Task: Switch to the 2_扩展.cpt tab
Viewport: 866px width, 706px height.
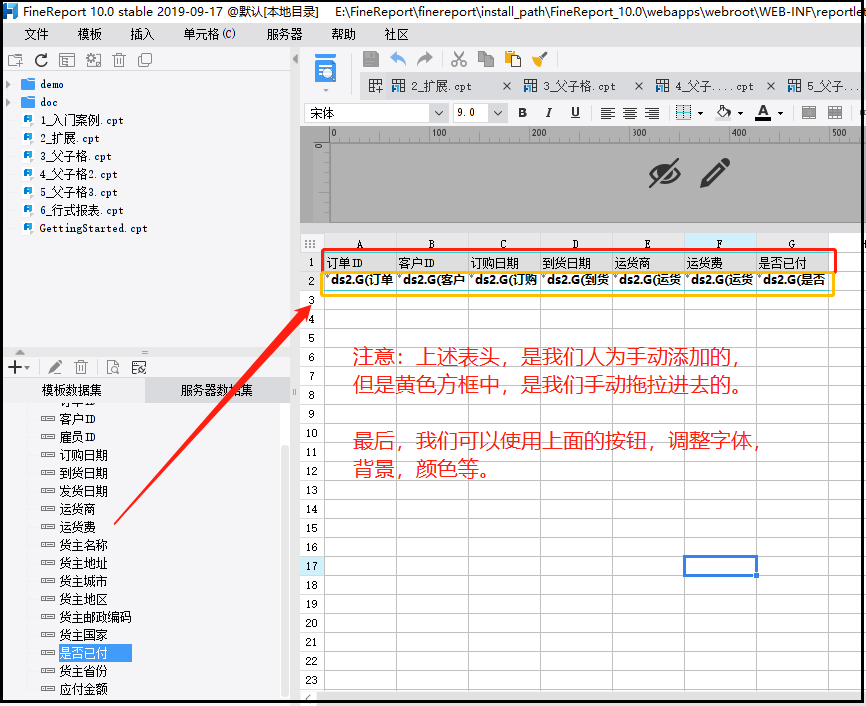Action: pyautogui.click(x=441, y=86)
